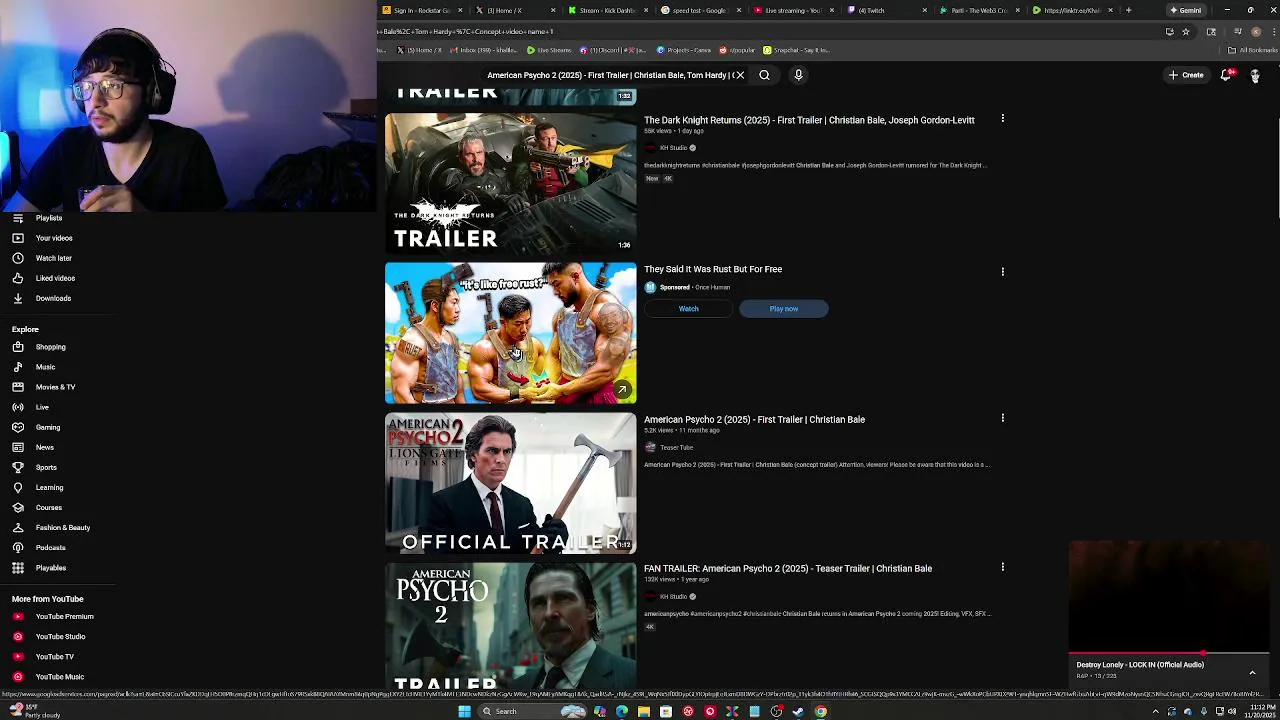Switch to the Live streaming - YouTube tab
1280x720 pixels.
(793, 10)
